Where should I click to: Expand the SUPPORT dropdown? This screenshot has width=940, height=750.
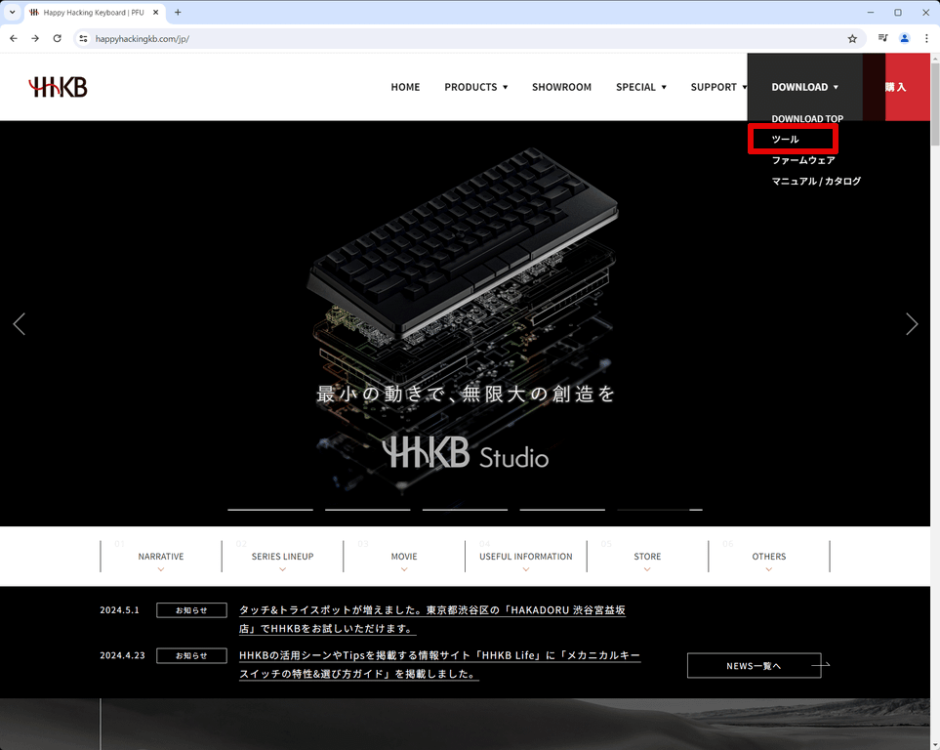(x=718, y=87)
